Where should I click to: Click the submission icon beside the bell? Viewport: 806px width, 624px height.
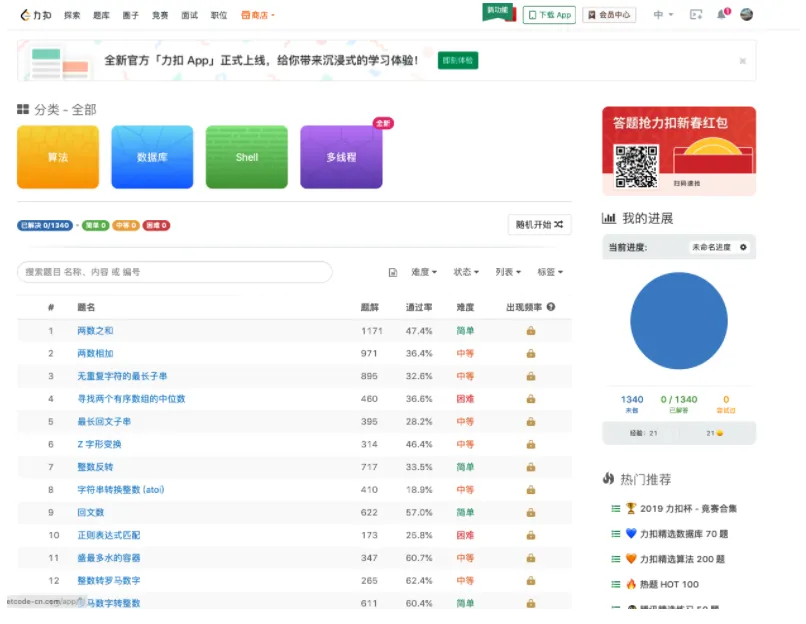(694, 14)
